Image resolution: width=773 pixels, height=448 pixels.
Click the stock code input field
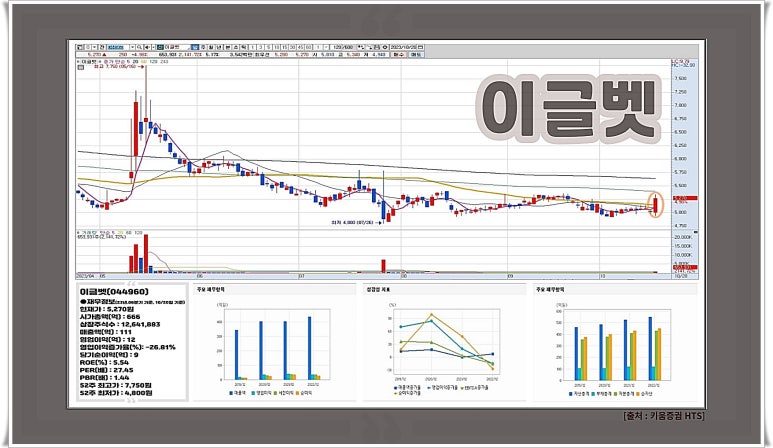118,47
